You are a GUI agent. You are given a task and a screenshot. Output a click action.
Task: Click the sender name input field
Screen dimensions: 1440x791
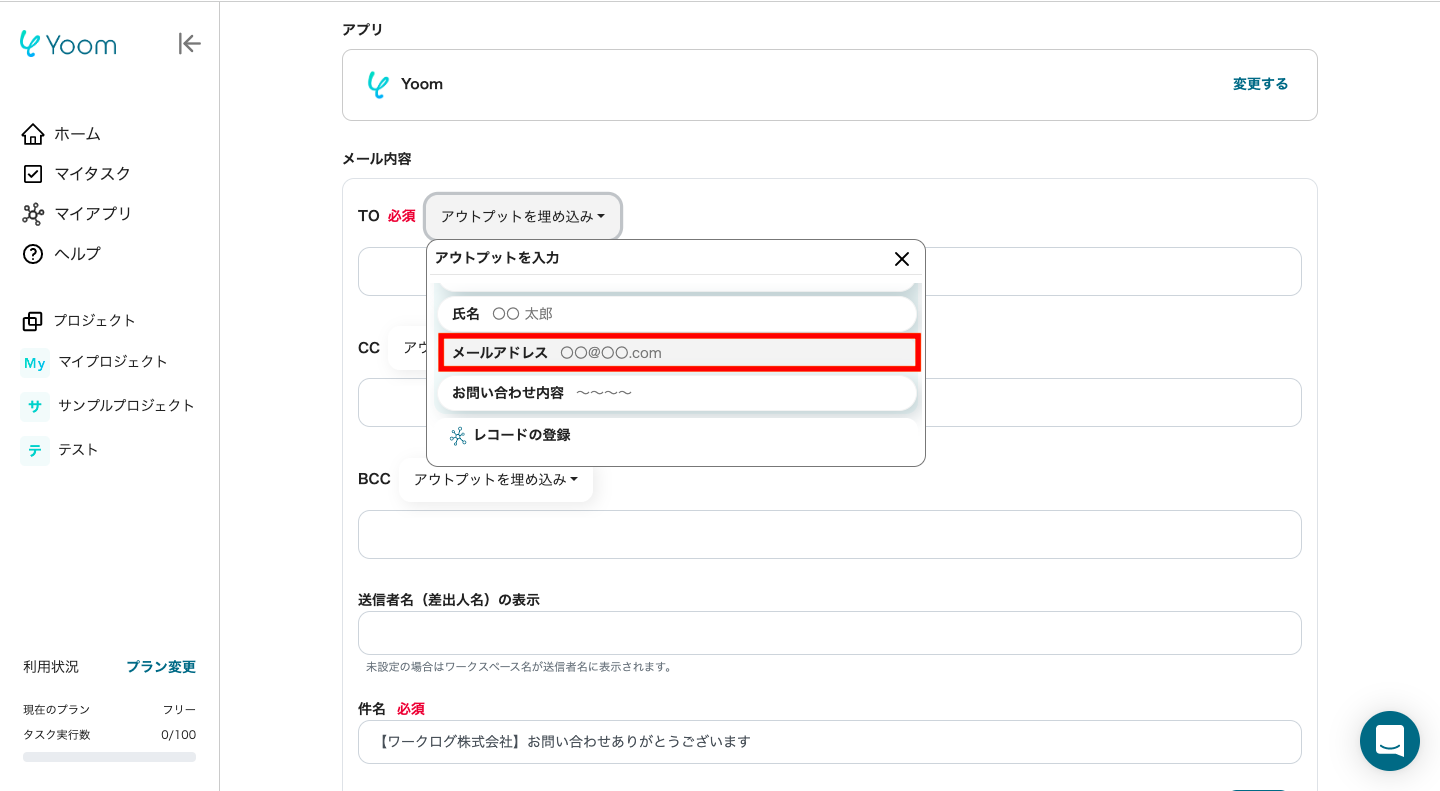click(829, 633)
